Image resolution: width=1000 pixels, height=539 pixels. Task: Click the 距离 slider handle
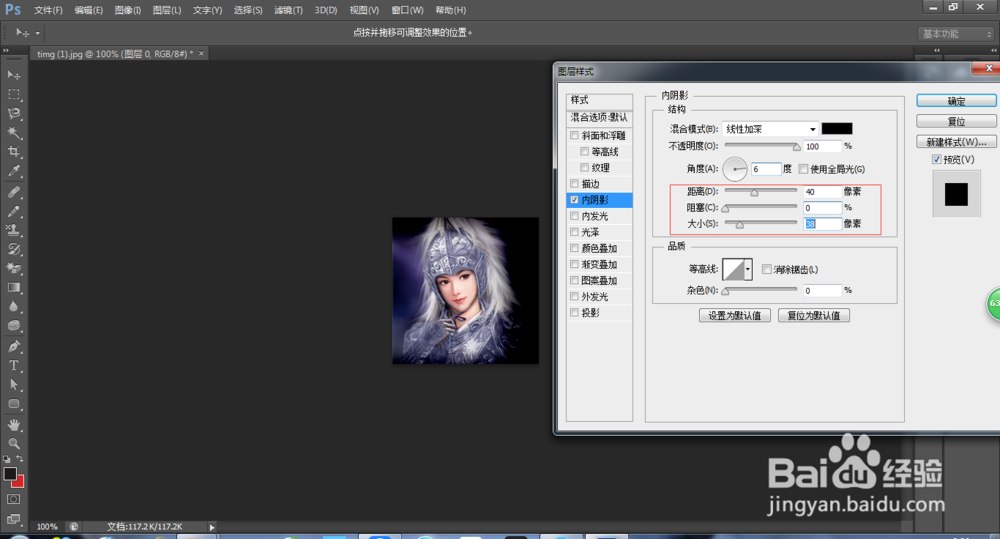[754, 192]
